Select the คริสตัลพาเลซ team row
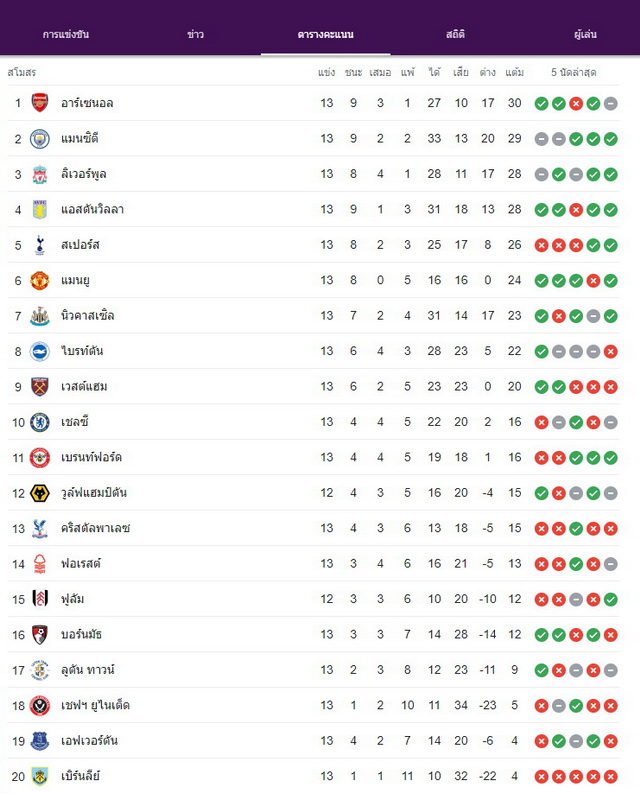Viewport: 640px width, 794px height. click(x=313, y=528)
